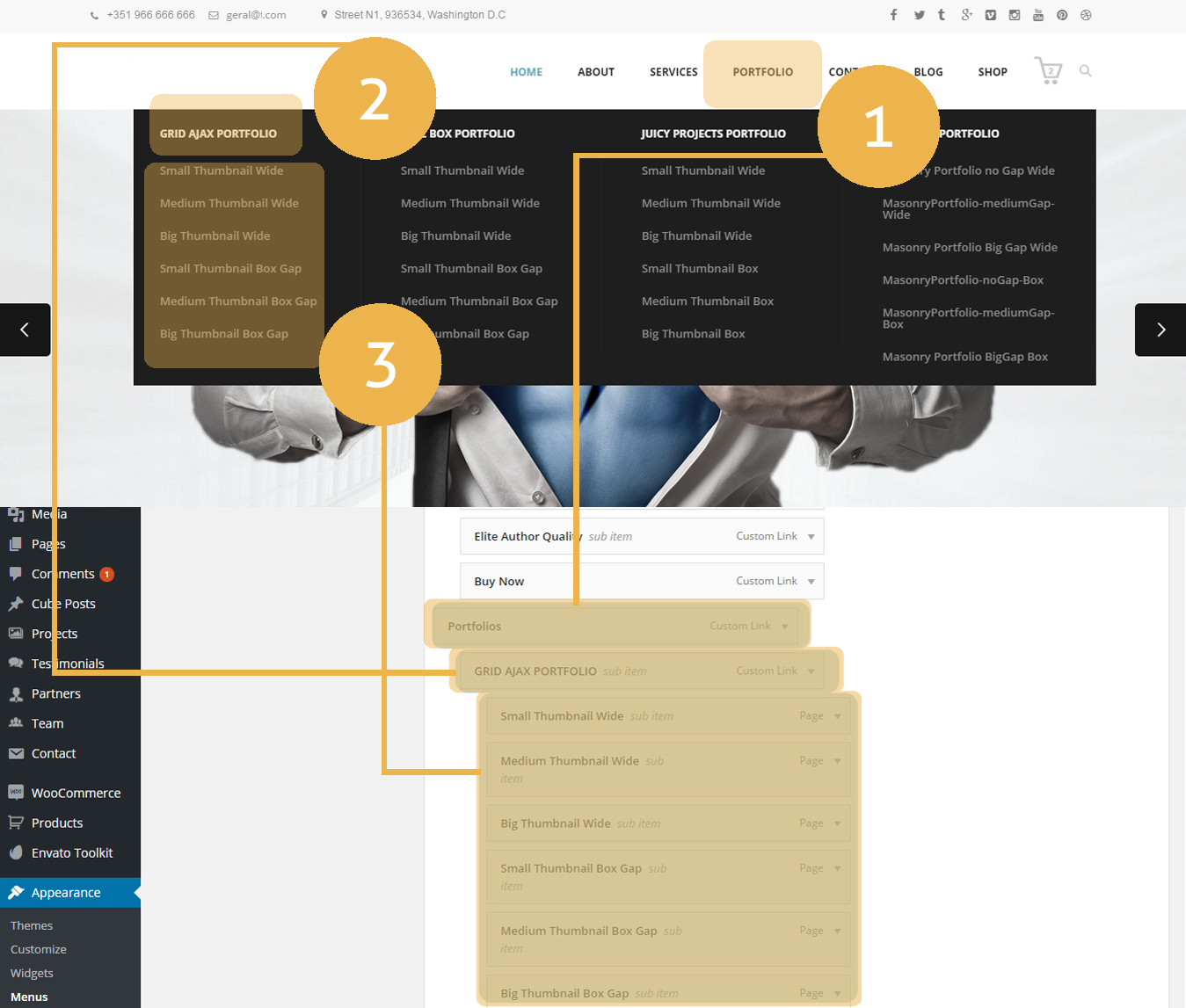Screen dimensions: 1186x1008
Task: Click the search magnifier icon
Action: (1086, 71)
